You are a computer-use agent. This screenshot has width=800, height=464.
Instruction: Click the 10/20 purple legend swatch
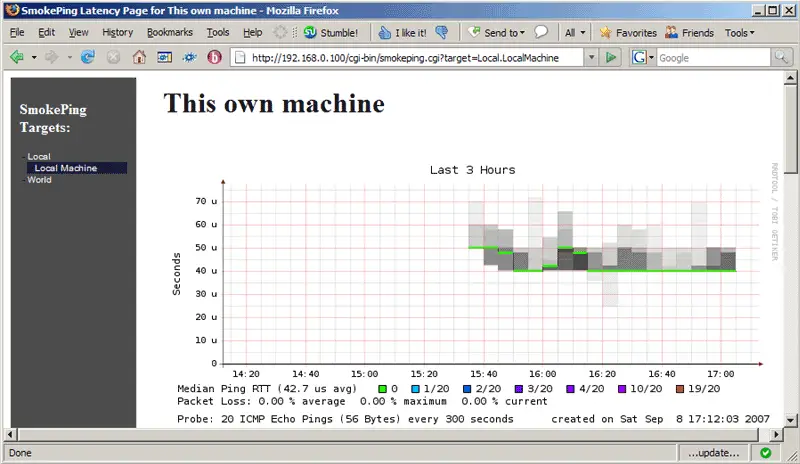[622, 389]
